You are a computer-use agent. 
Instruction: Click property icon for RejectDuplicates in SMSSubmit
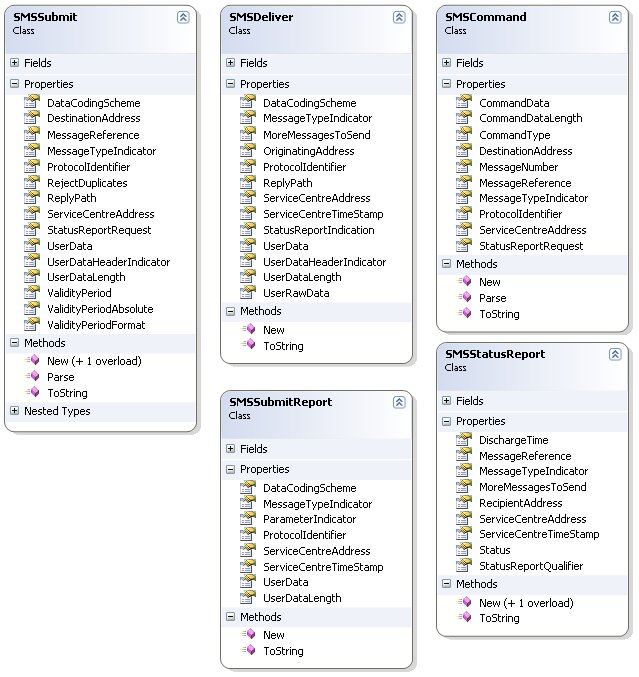coord(32,182)
